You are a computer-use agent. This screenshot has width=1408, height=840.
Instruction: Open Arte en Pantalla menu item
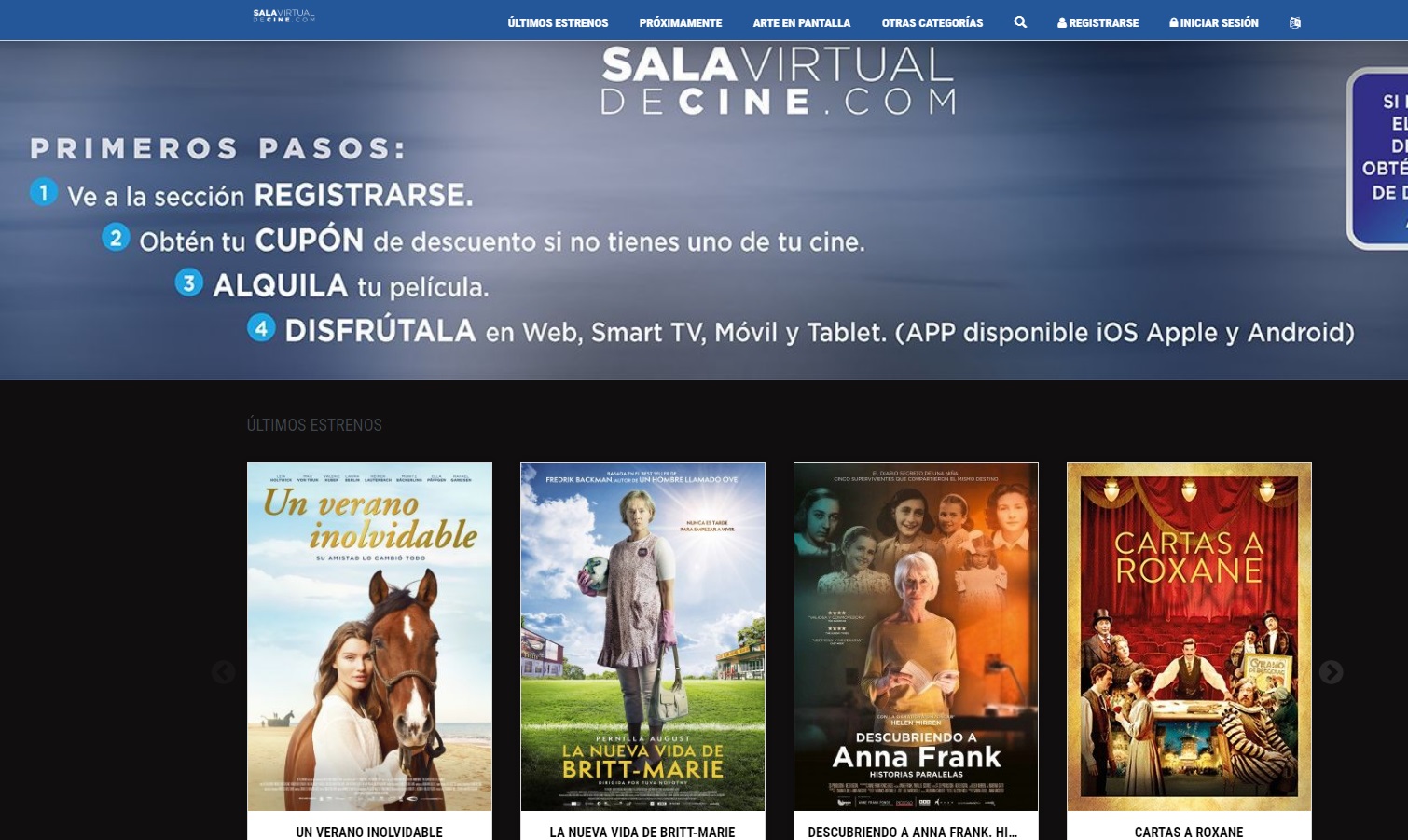802,22
